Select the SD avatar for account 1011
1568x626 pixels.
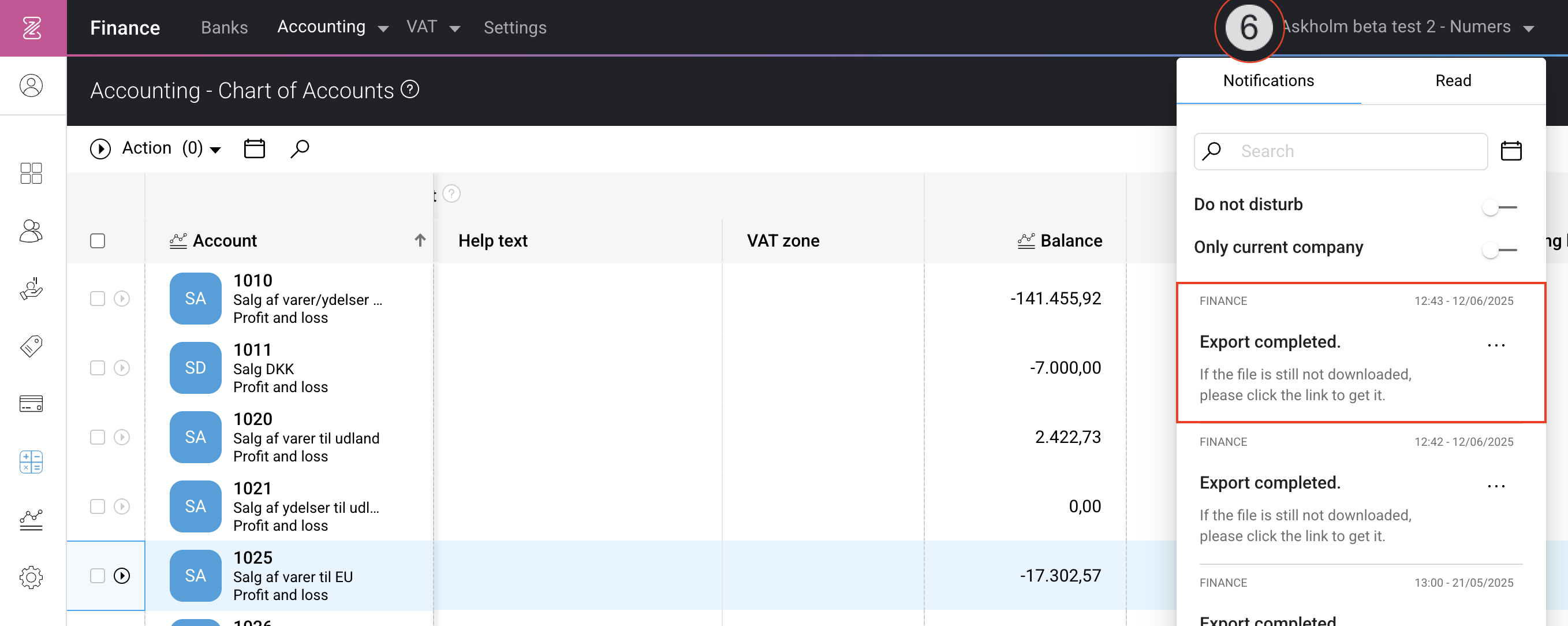195,368
